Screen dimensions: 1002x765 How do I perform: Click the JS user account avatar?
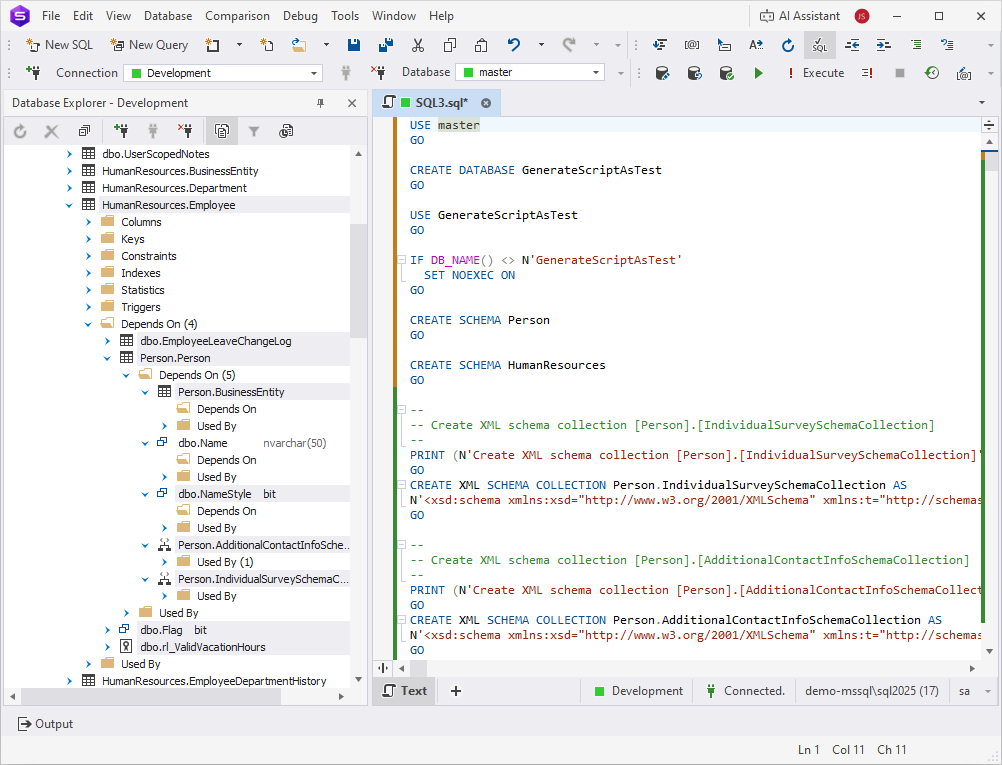coord(862,16)
